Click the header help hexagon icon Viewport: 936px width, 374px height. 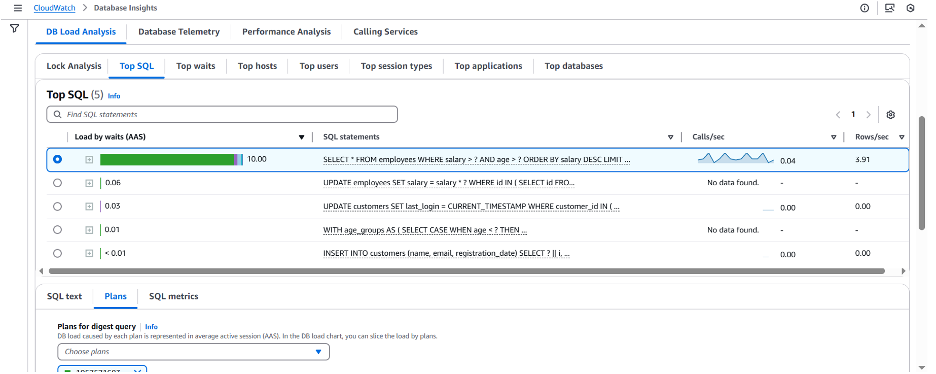click(x=910, y=8)
